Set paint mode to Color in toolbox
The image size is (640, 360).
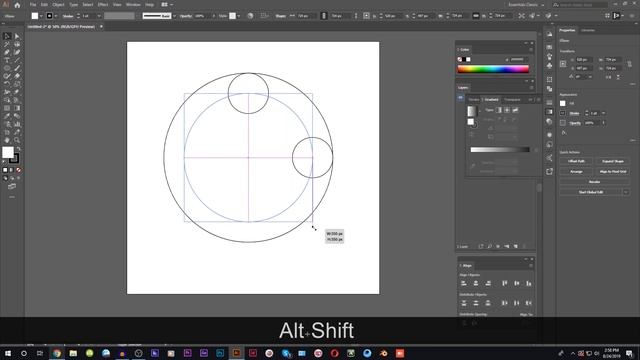[x=5, y=170]
